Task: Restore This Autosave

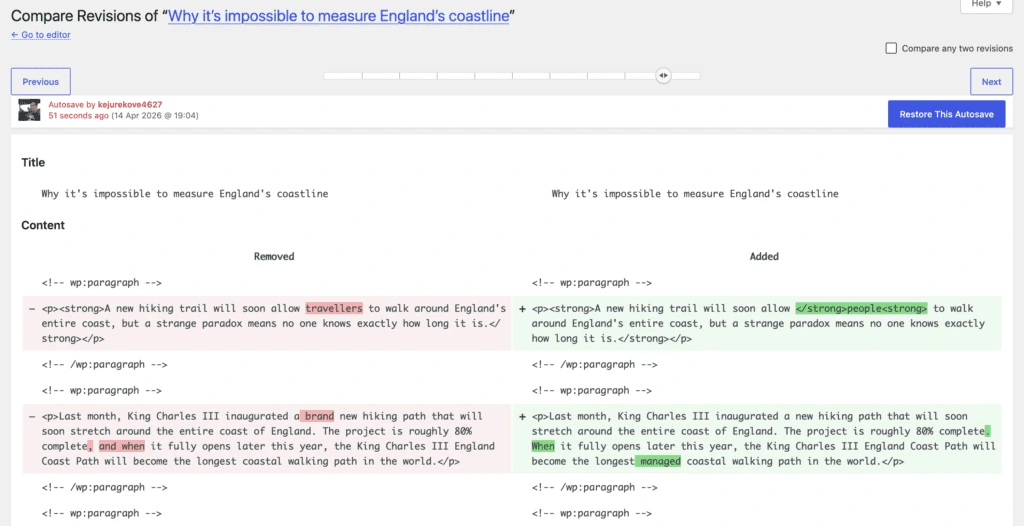Action: 946,114
